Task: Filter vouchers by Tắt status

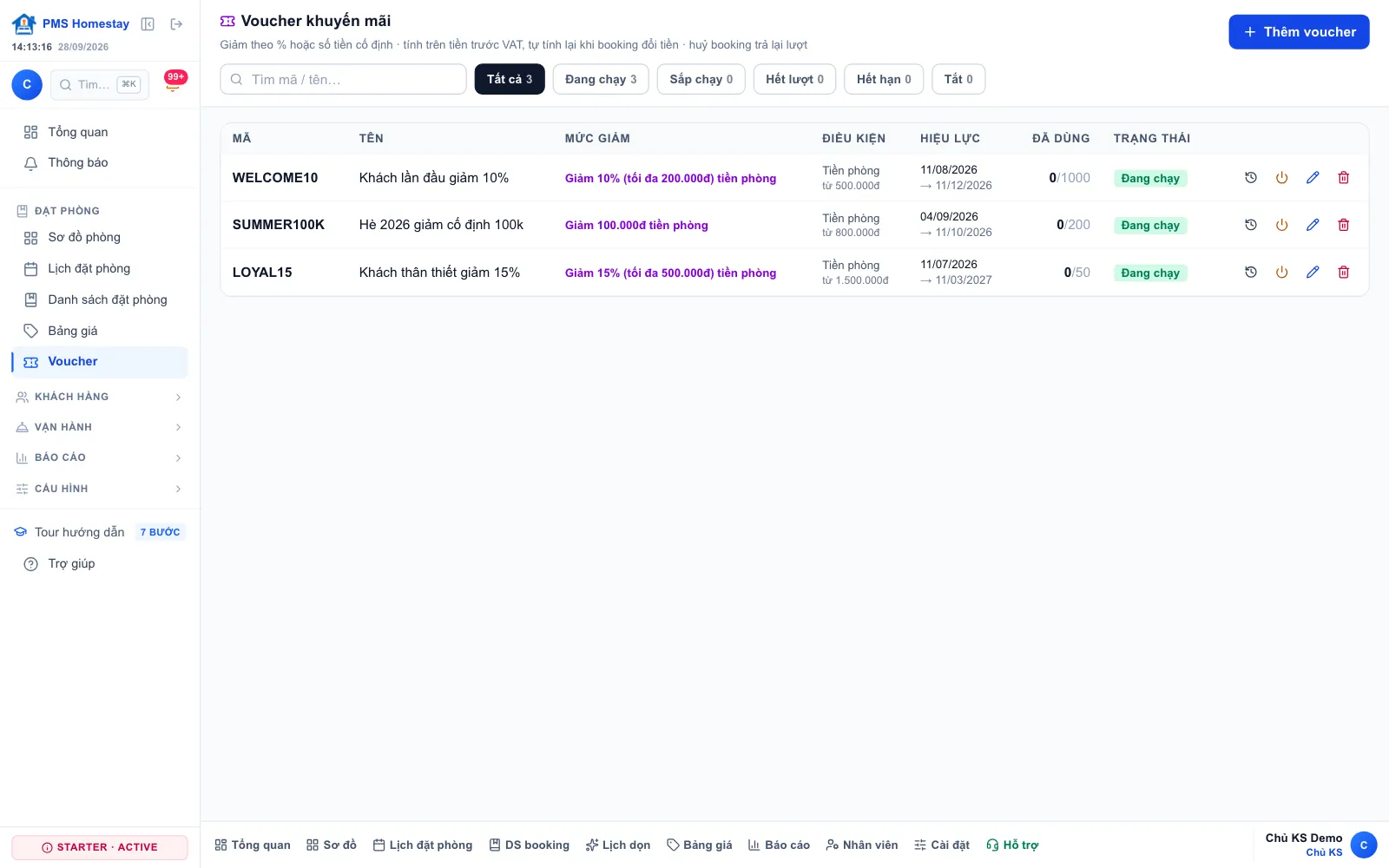Action: (x=958, y=79)
